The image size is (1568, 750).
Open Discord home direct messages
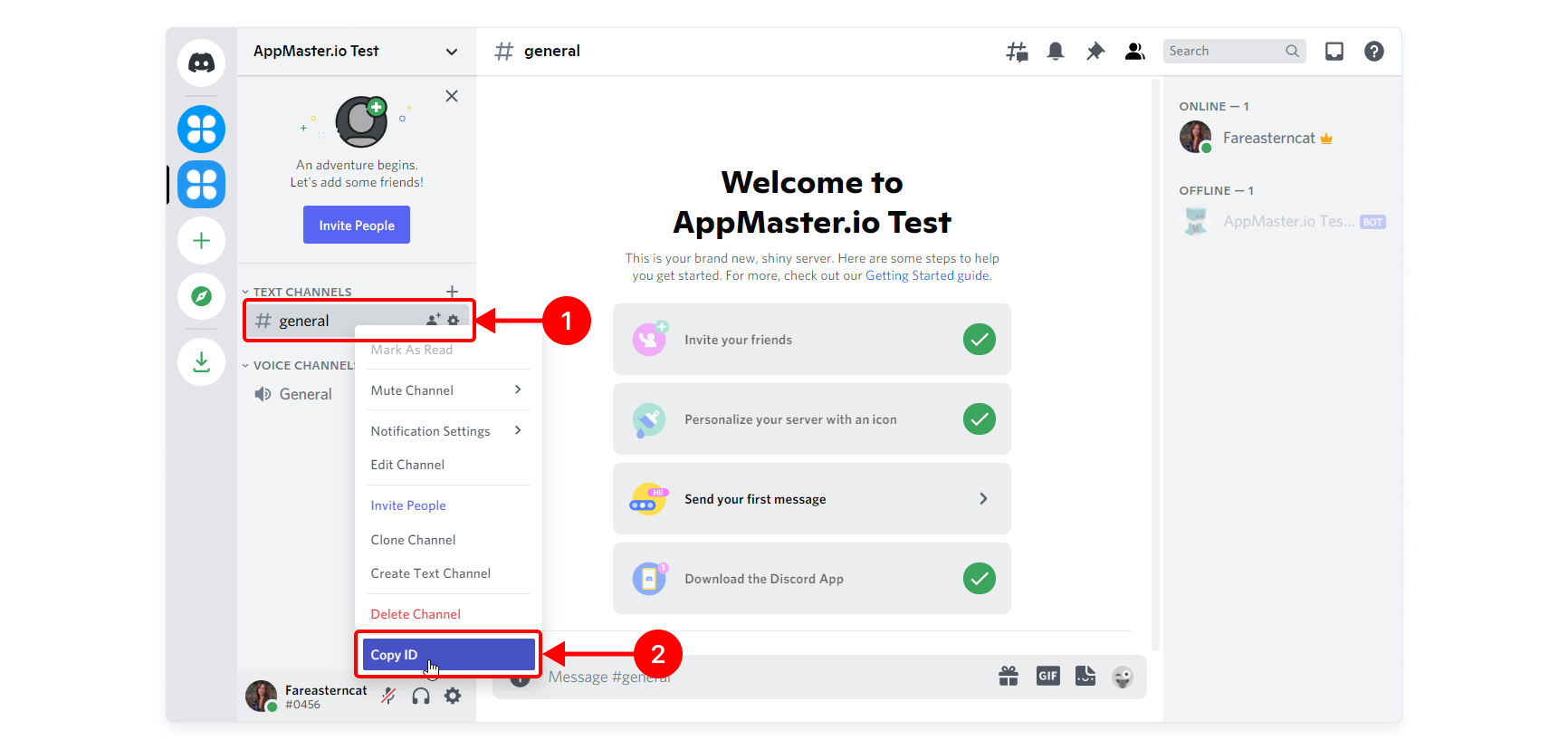201,62
